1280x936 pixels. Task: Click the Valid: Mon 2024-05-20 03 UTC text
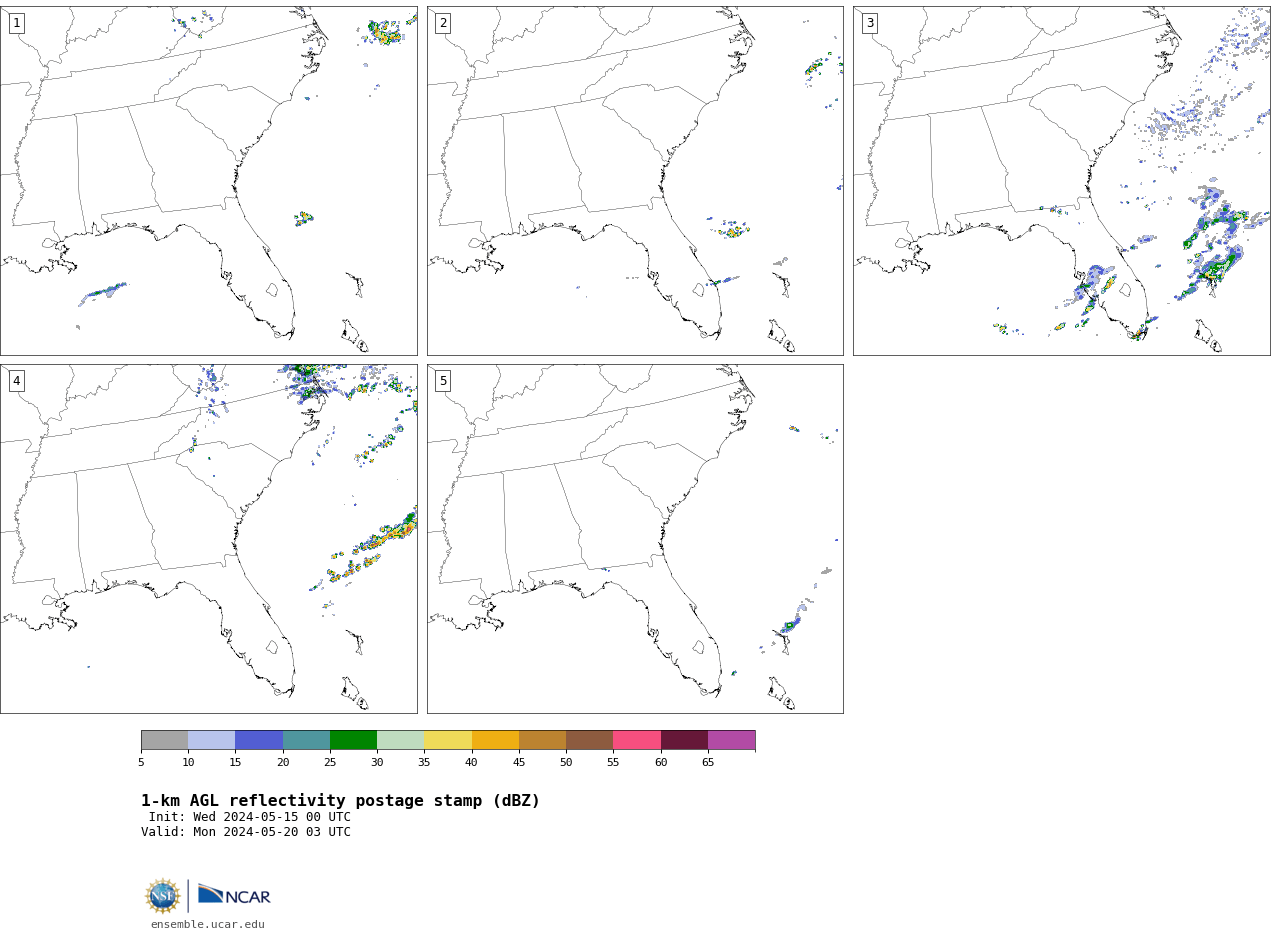pyautogui.click(x=246, y=832)
